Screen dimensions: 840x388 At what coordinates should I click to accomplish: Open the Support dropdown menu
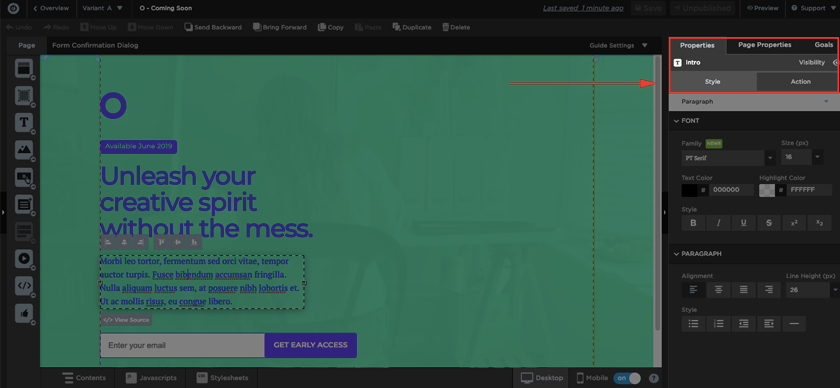(x=813, y=8)
